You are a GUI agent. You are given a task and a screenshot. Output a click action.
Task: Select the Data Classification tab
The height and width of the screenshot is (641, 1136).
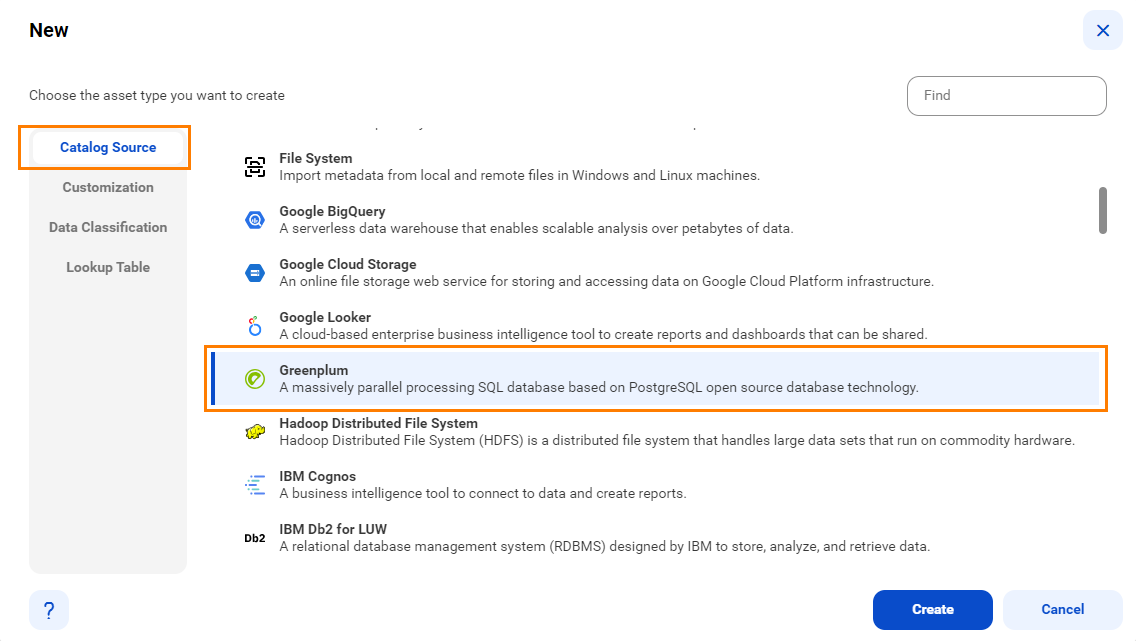click(108, 227)
